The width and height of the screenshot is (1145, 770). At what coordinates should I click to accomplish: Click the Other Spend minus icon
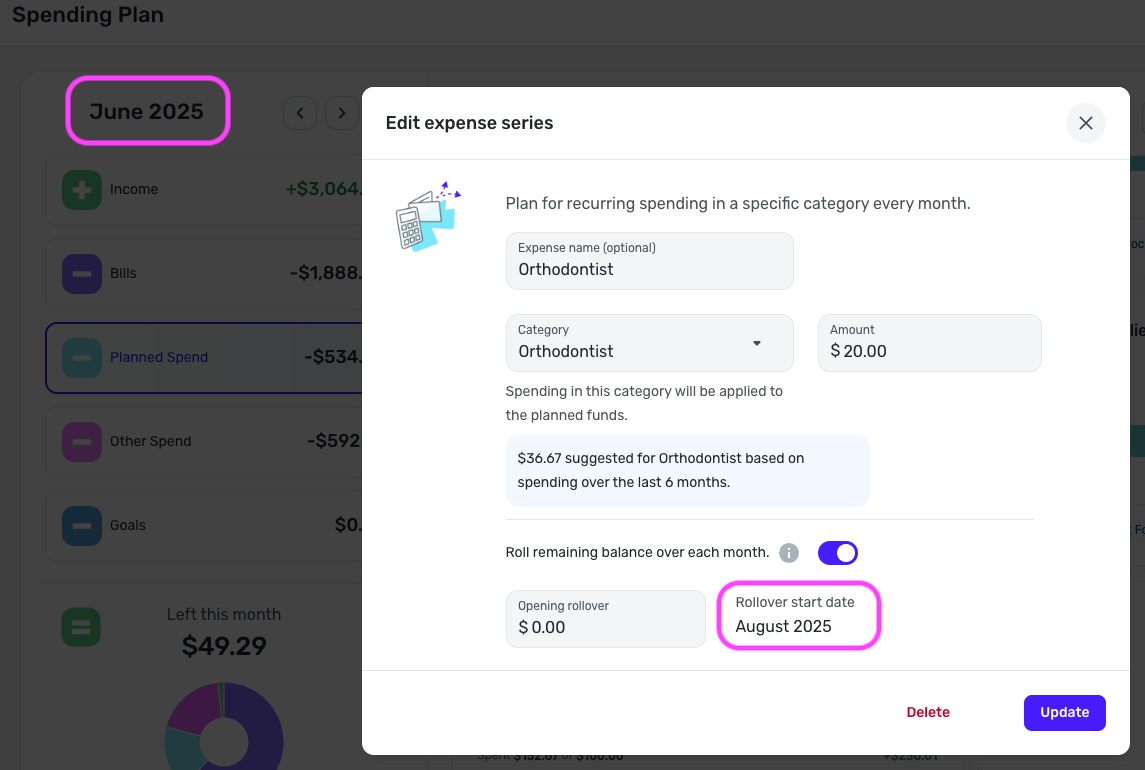[x=81, y=442]
